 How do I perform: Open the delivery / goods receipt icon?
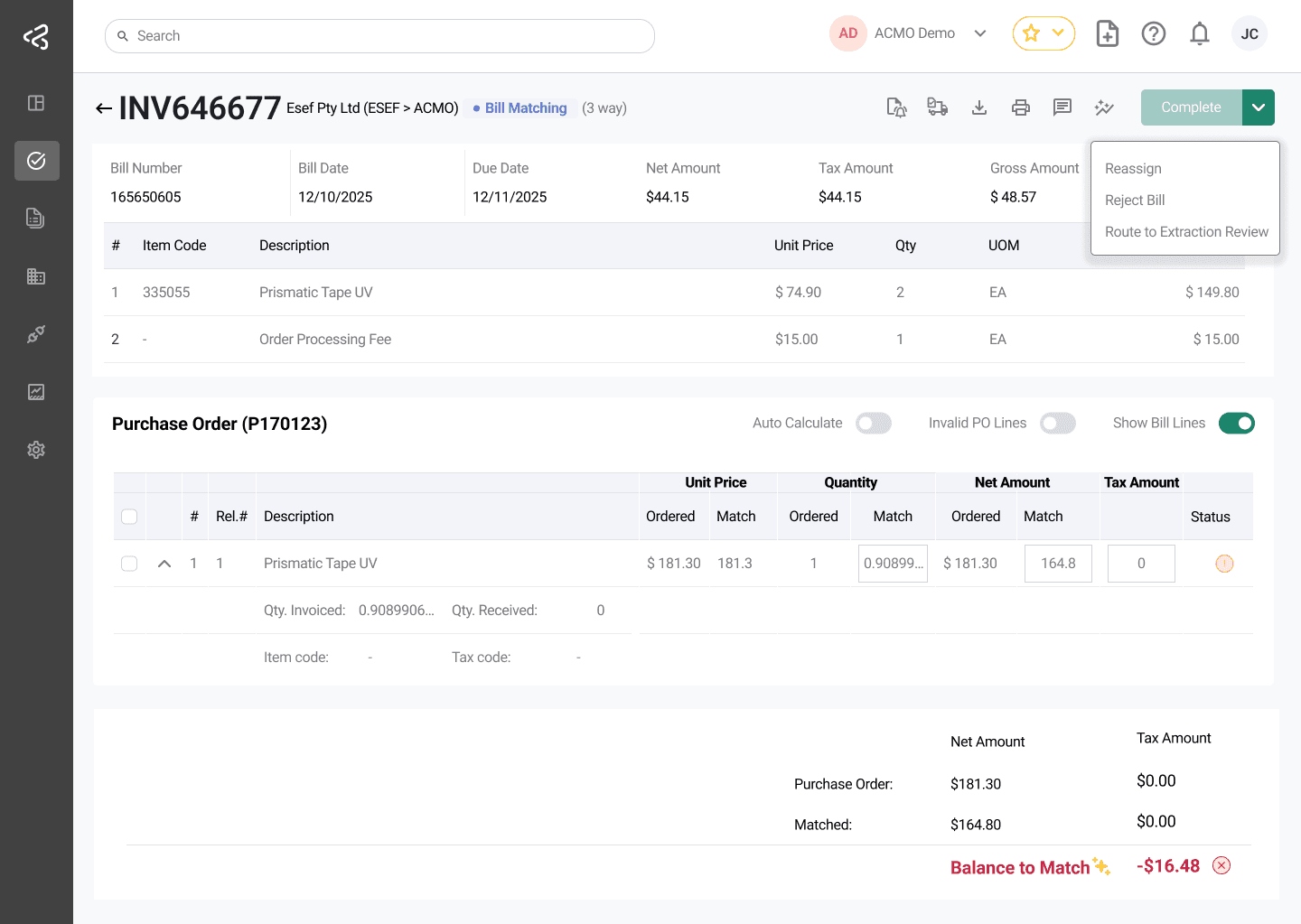click(x=937, y=107)
